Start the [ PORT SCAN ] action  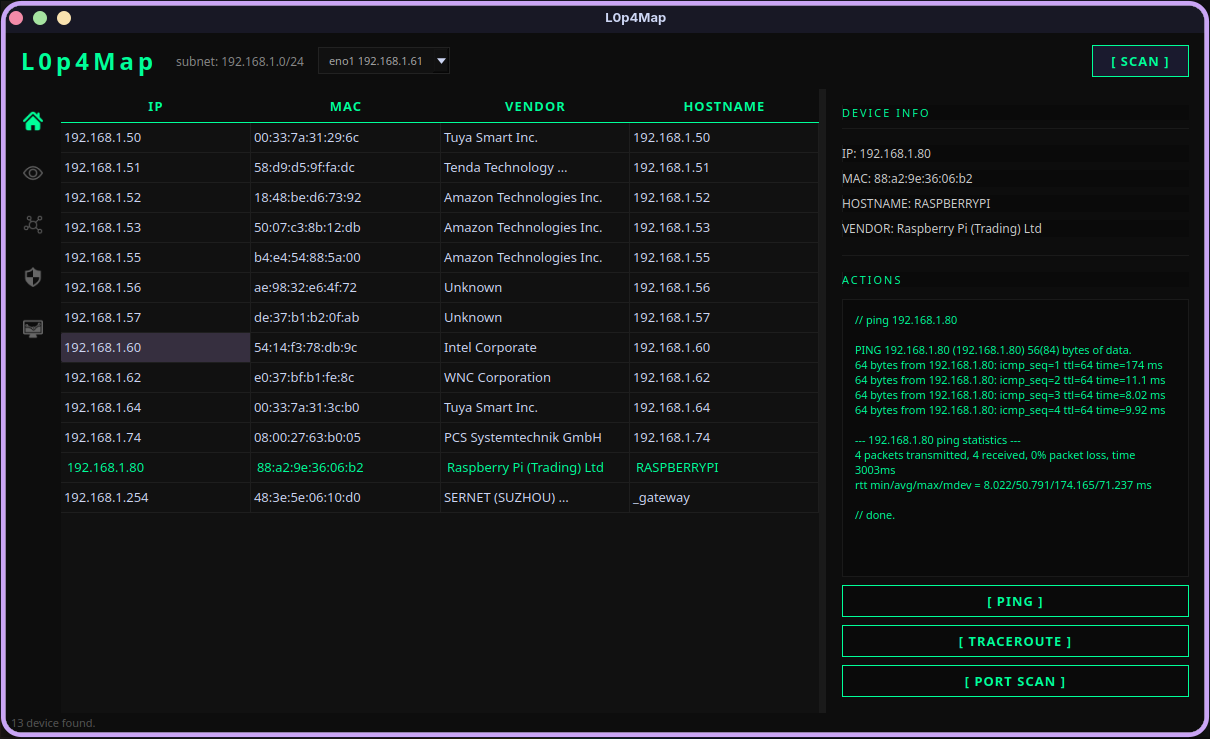[1015, 681]
